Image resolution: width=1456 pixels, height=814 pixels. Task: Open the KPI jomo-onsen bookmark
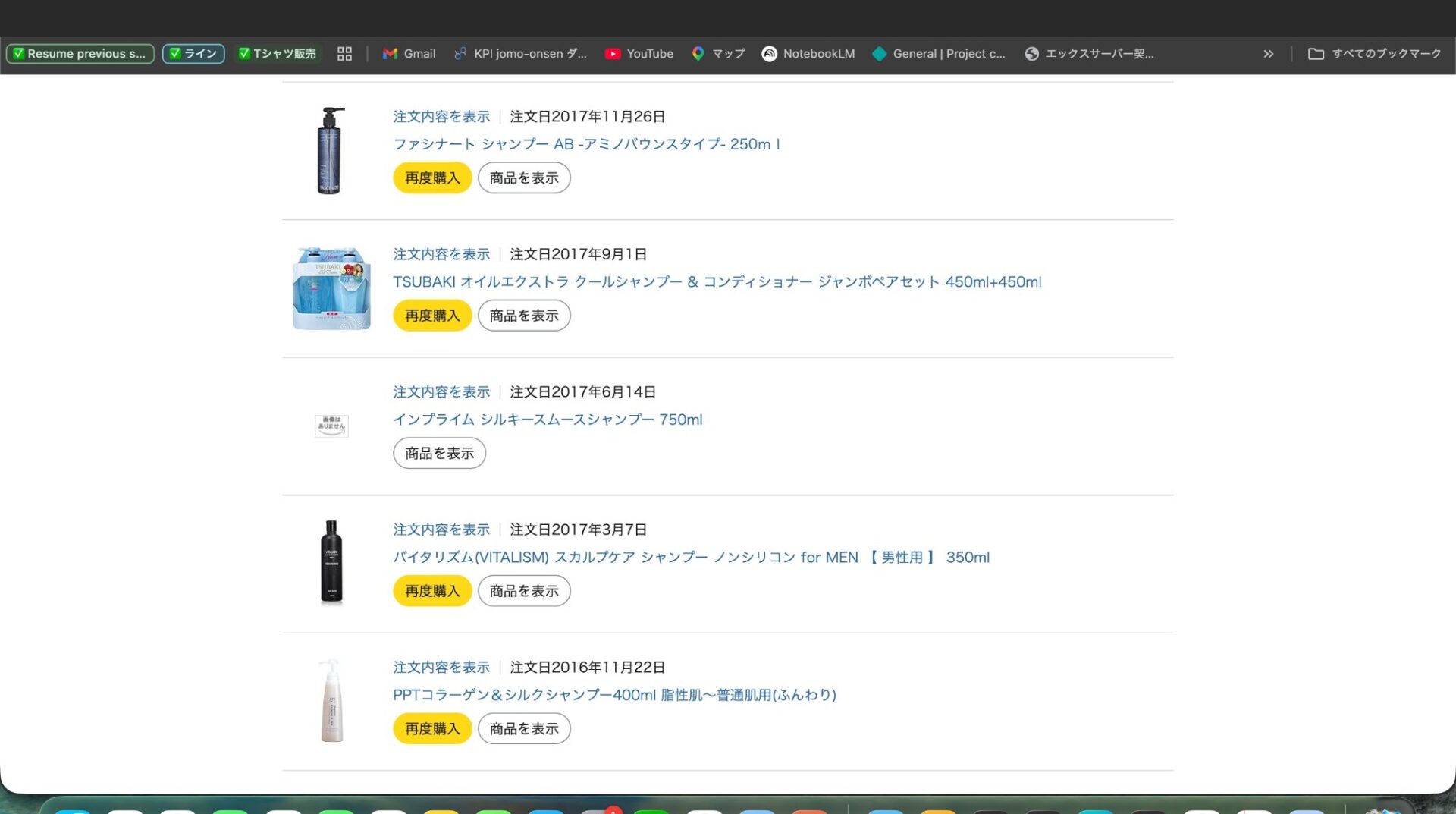tap(520, 54)
